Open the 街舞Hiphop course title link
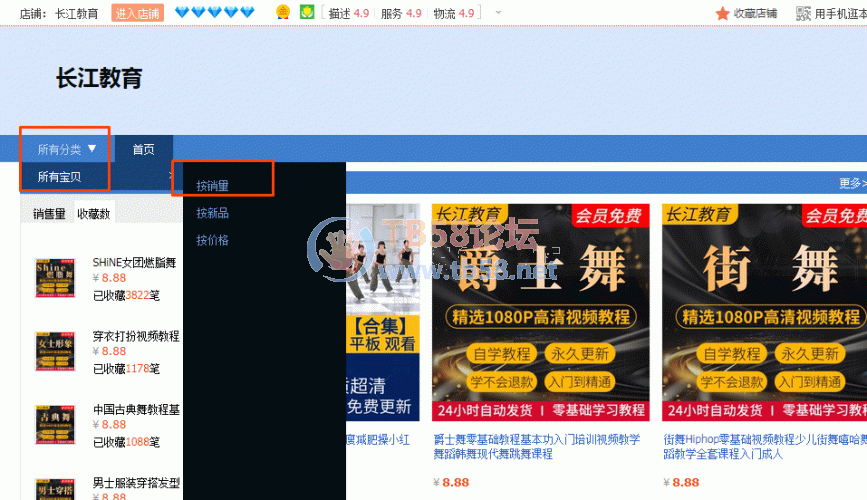This screenshot has width=867, height=500. [758, 445]
